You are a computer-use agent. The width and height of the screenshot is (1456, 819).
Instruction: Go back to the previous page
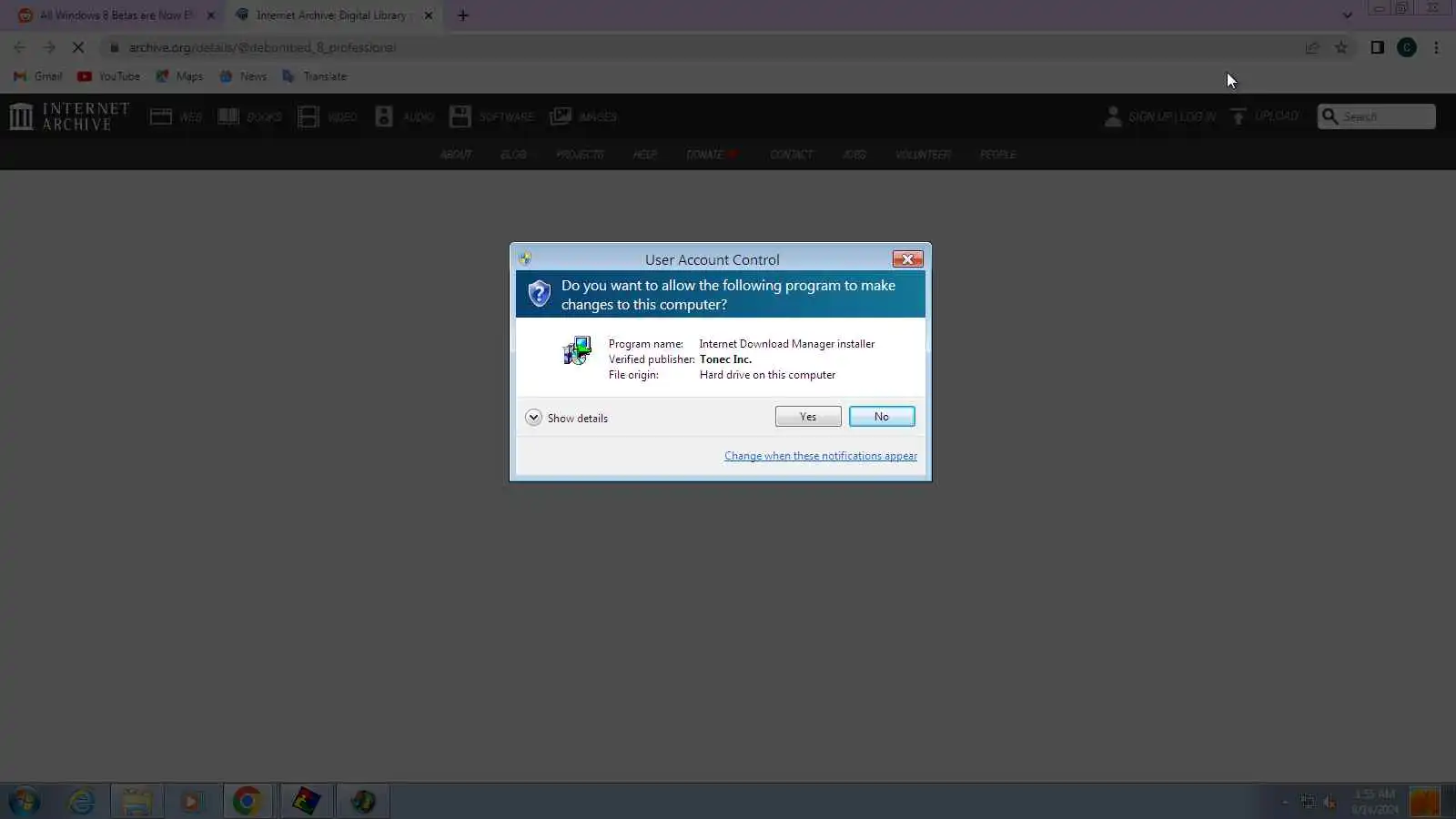point(20,47)
